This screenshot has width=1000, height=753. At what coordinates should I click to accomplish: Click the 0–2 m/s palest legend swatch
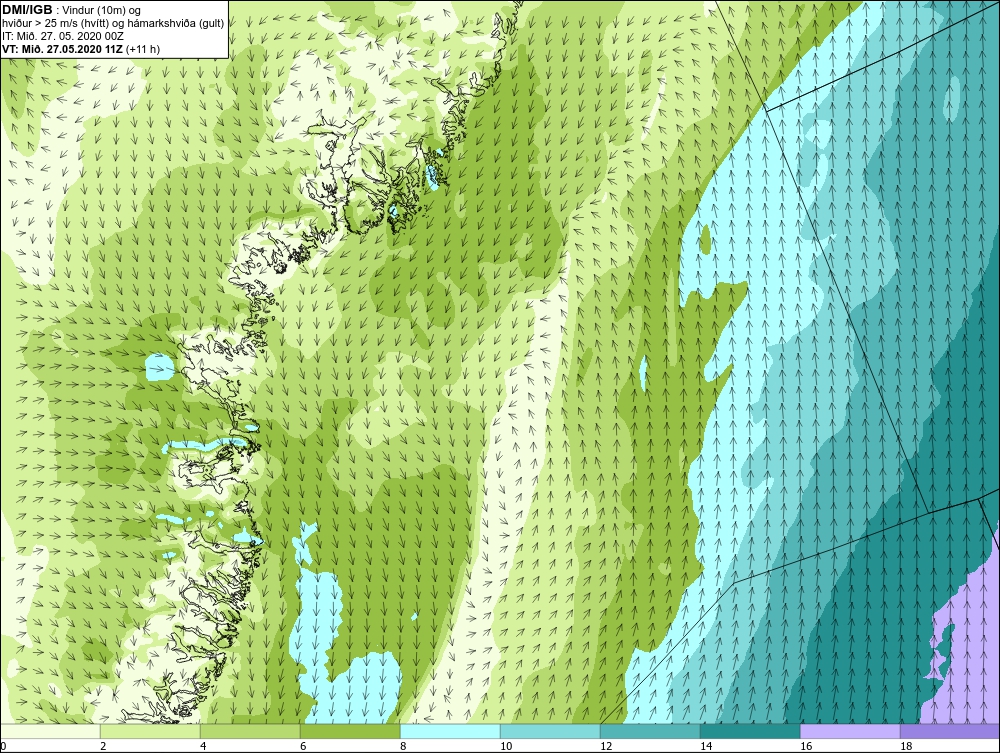point(50,731)
